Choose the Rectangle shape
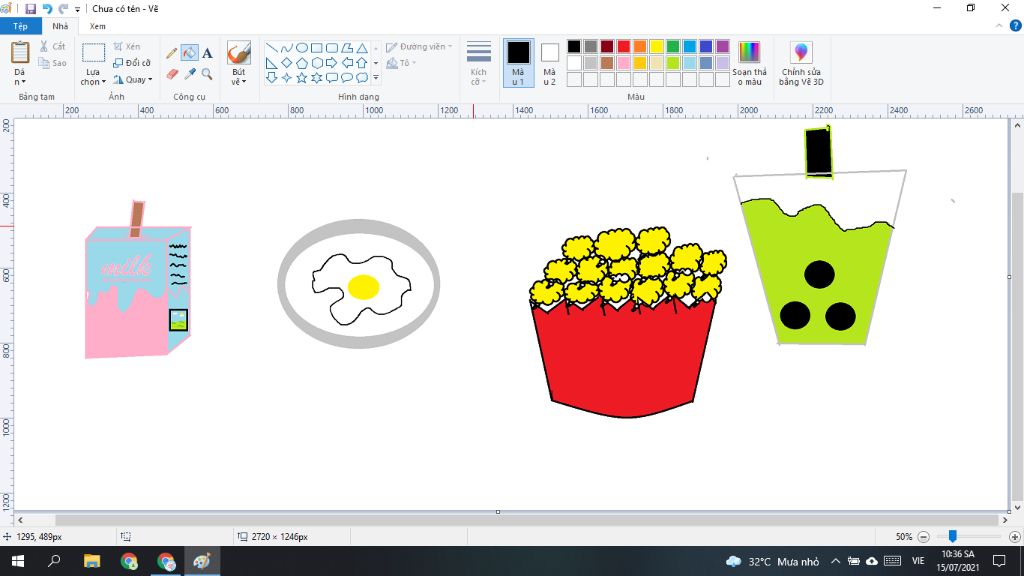The width and height of the screenshot is (1024, 576). [x=317, y=48]
